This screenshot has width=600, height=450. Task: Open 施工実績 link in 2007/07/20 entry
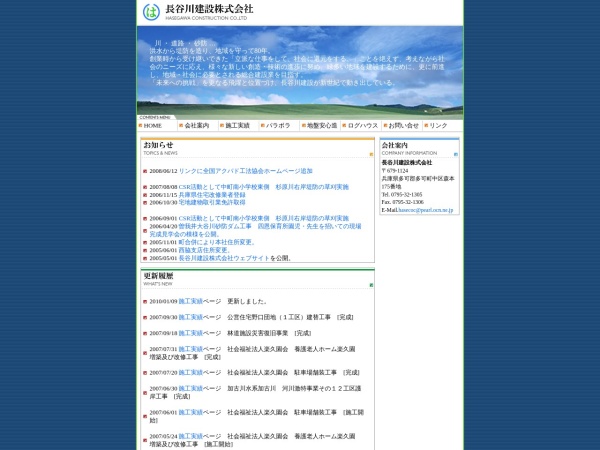(x=191, y=372)
